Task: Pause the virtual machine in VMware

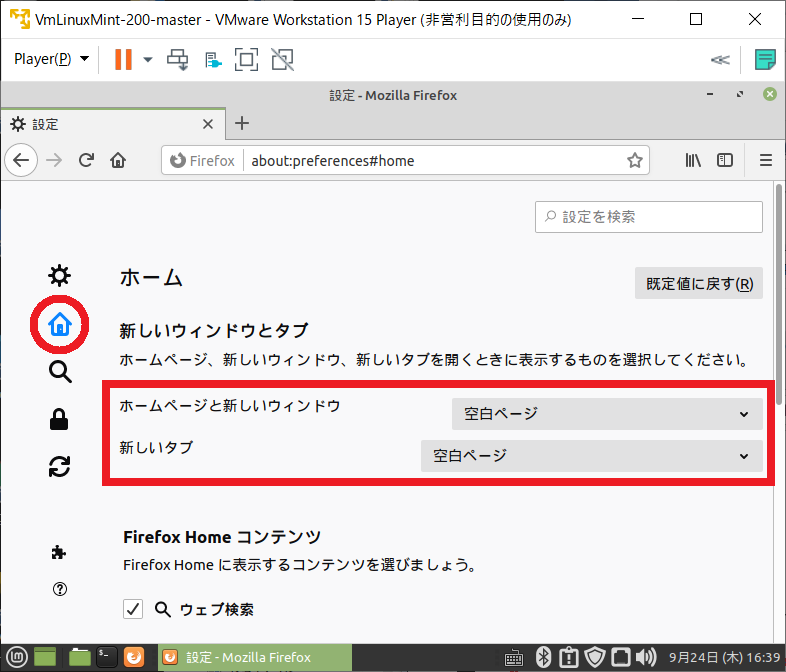Action: click(123, 59)
